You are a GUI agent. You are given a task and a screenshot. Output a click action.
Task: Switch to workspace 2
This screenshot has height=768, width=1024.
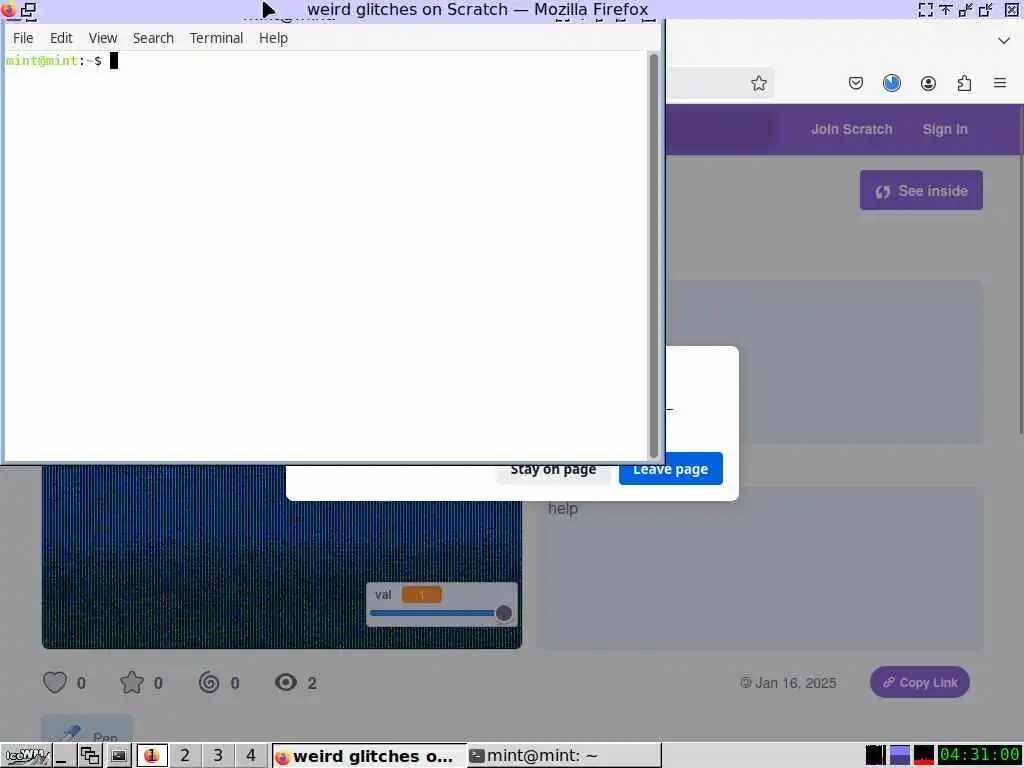coord(185,756)
